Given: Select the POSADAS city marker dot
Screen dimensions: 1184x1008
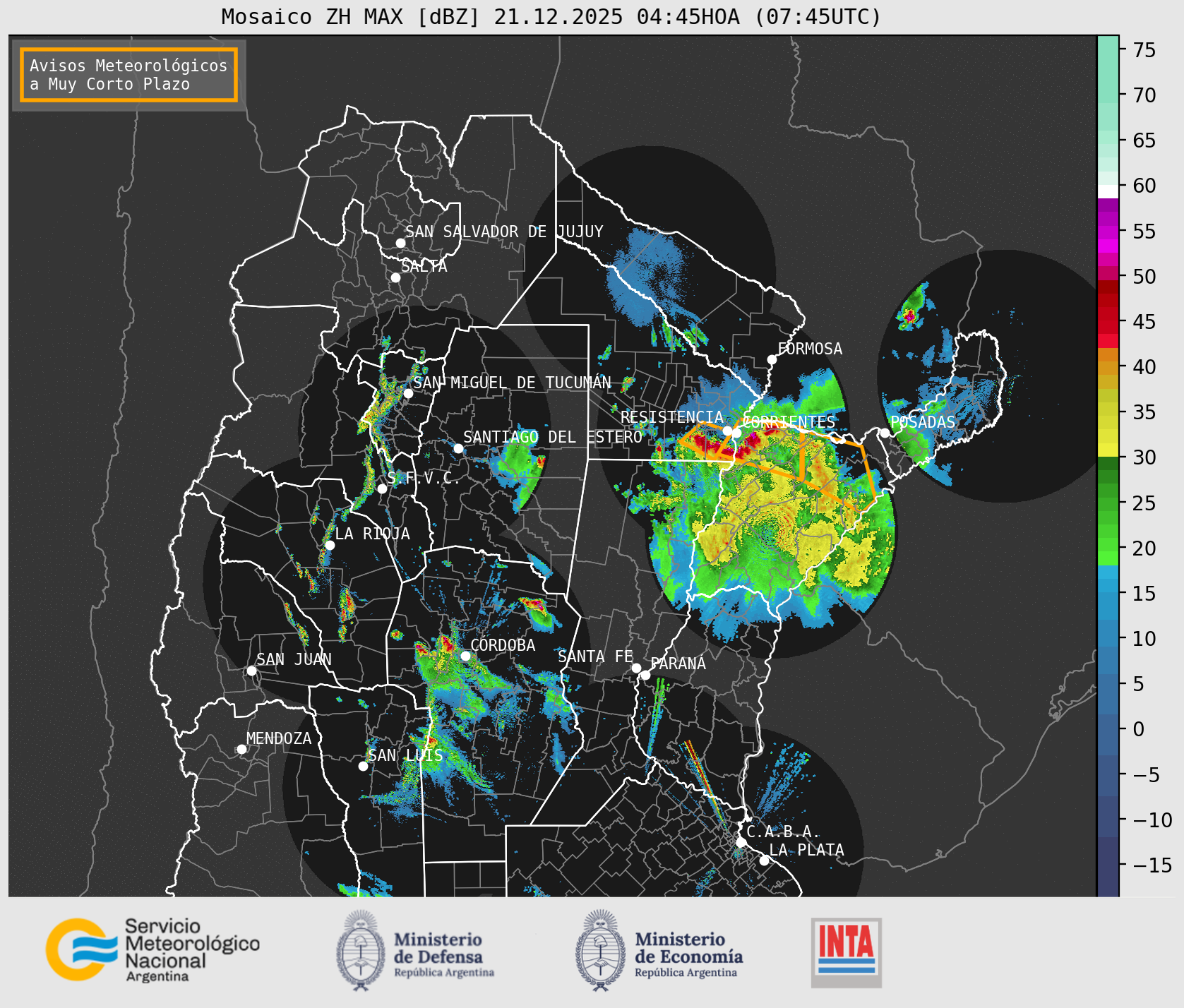Looking at the screenshot, I should 885,433.
